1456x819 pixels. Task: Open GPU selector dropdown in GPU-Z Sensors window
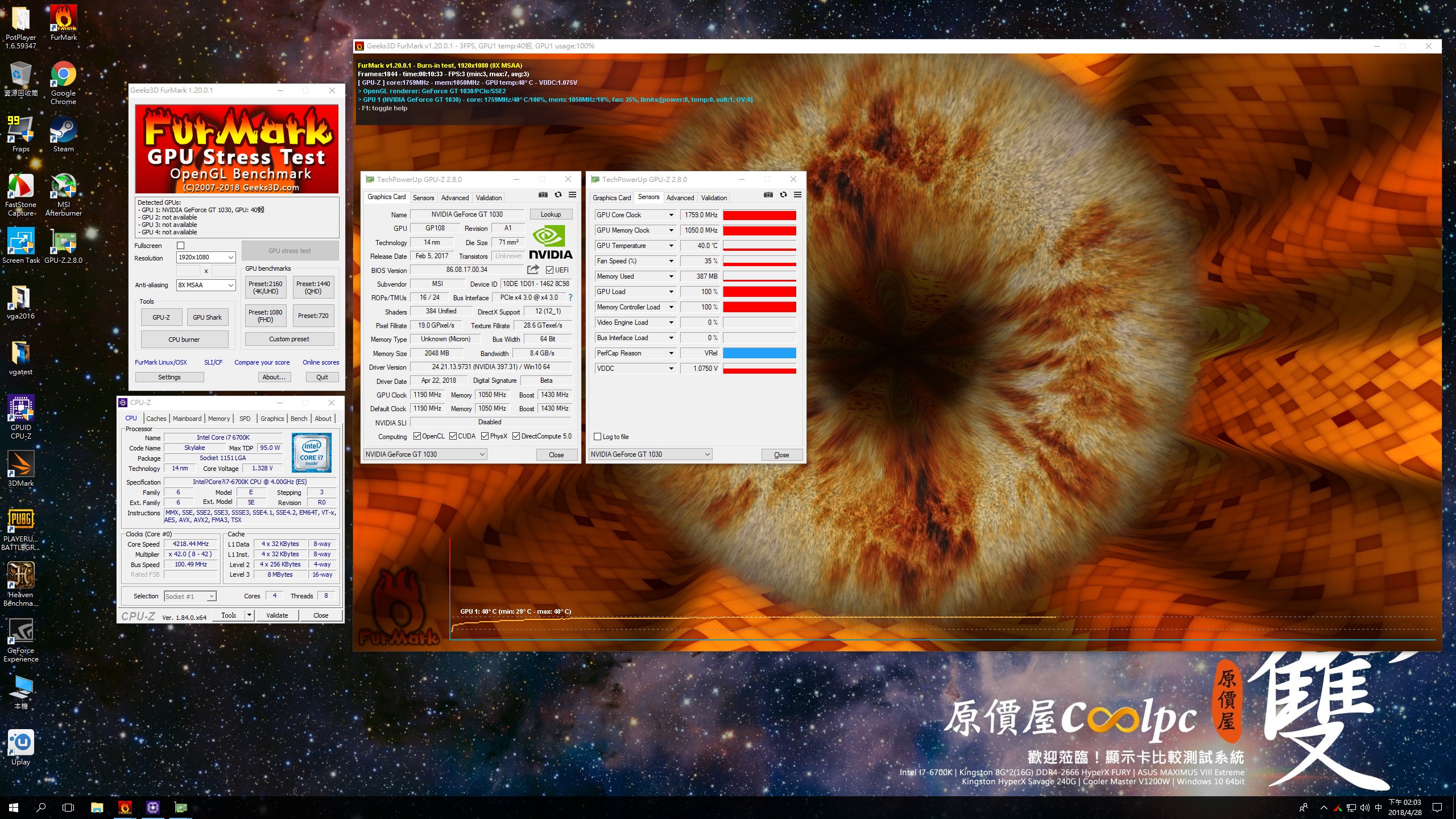click(x=650, y=454)
